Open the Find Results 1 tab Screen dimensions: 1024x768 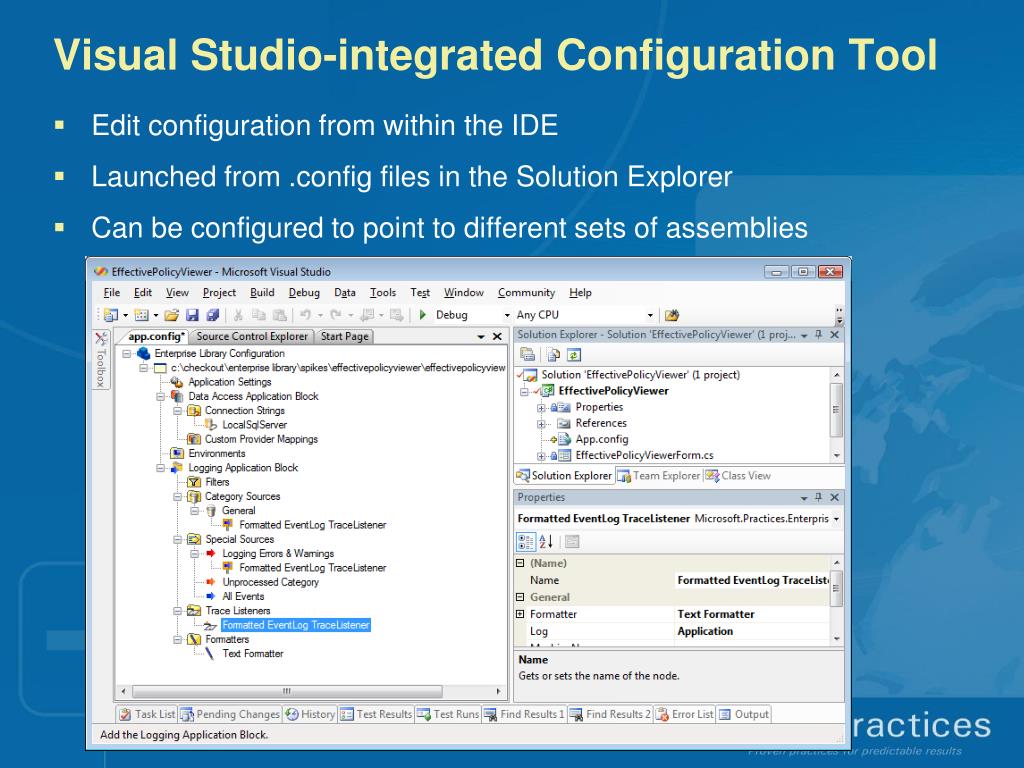coord(524,714)
